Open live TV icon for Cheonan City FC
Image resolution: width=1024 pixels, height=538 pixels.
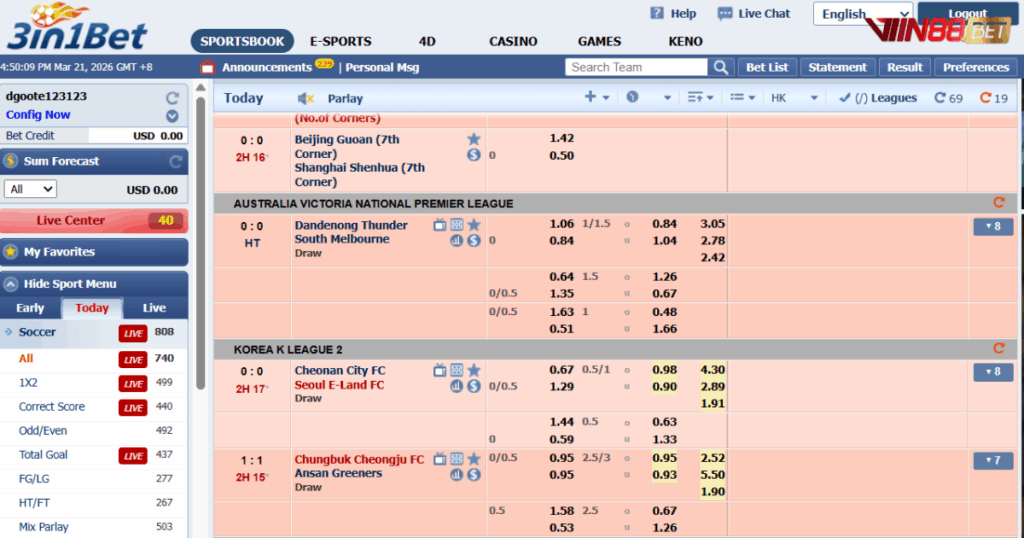pos(440,371)
